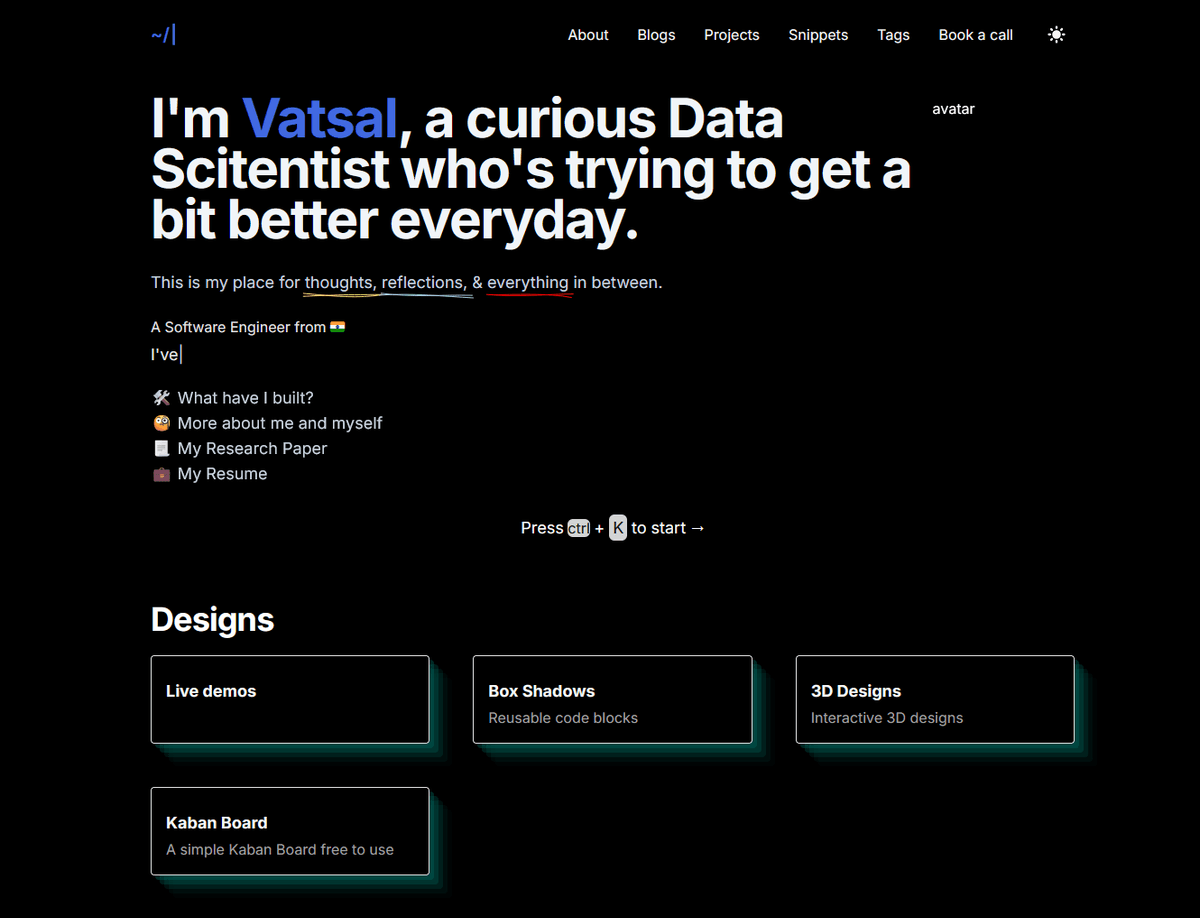Click 'Interactive 3D designs' subtitle

tap(887, 718)
